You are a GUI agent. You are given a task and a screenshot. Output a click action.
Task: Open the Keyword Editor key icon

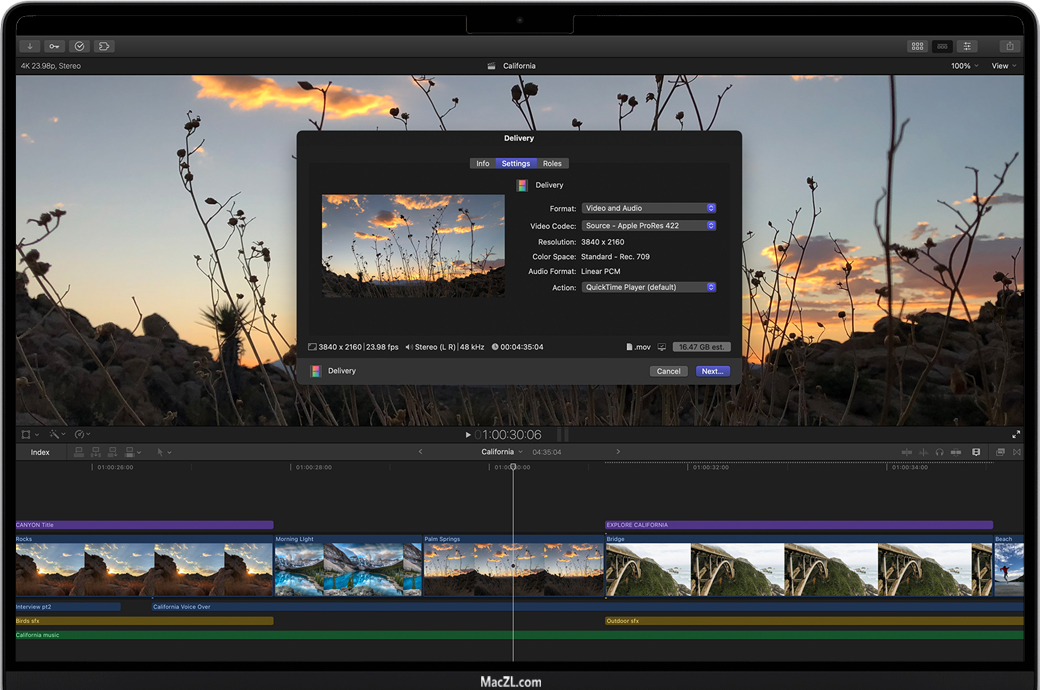click(x=54, y=46)
